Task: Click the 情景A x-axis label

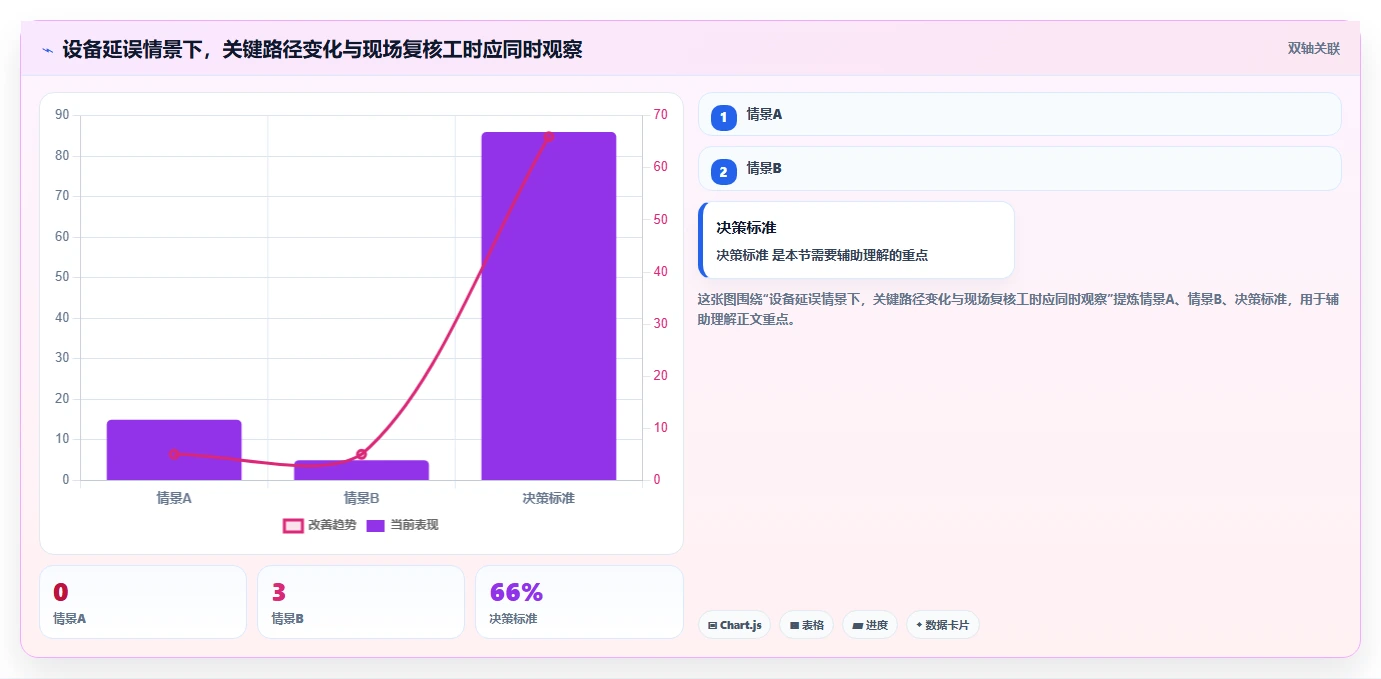Action: 174,498
